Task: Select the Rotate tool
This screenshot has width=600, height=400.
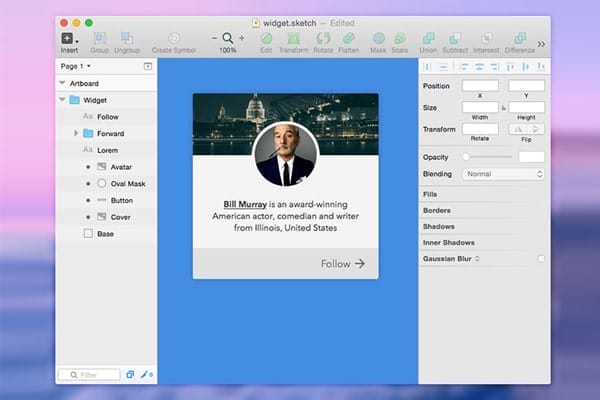Action: coord(323,39)
